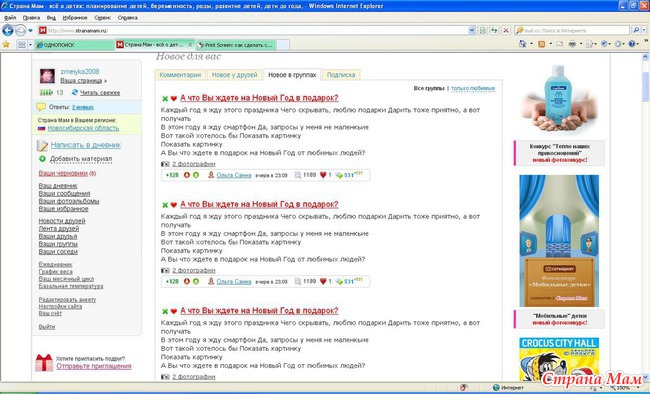Image resolution: width=650 pixels, height=394 pixels.
Task: Open the 2 новых answers link
Action: (x=82, y=107)
